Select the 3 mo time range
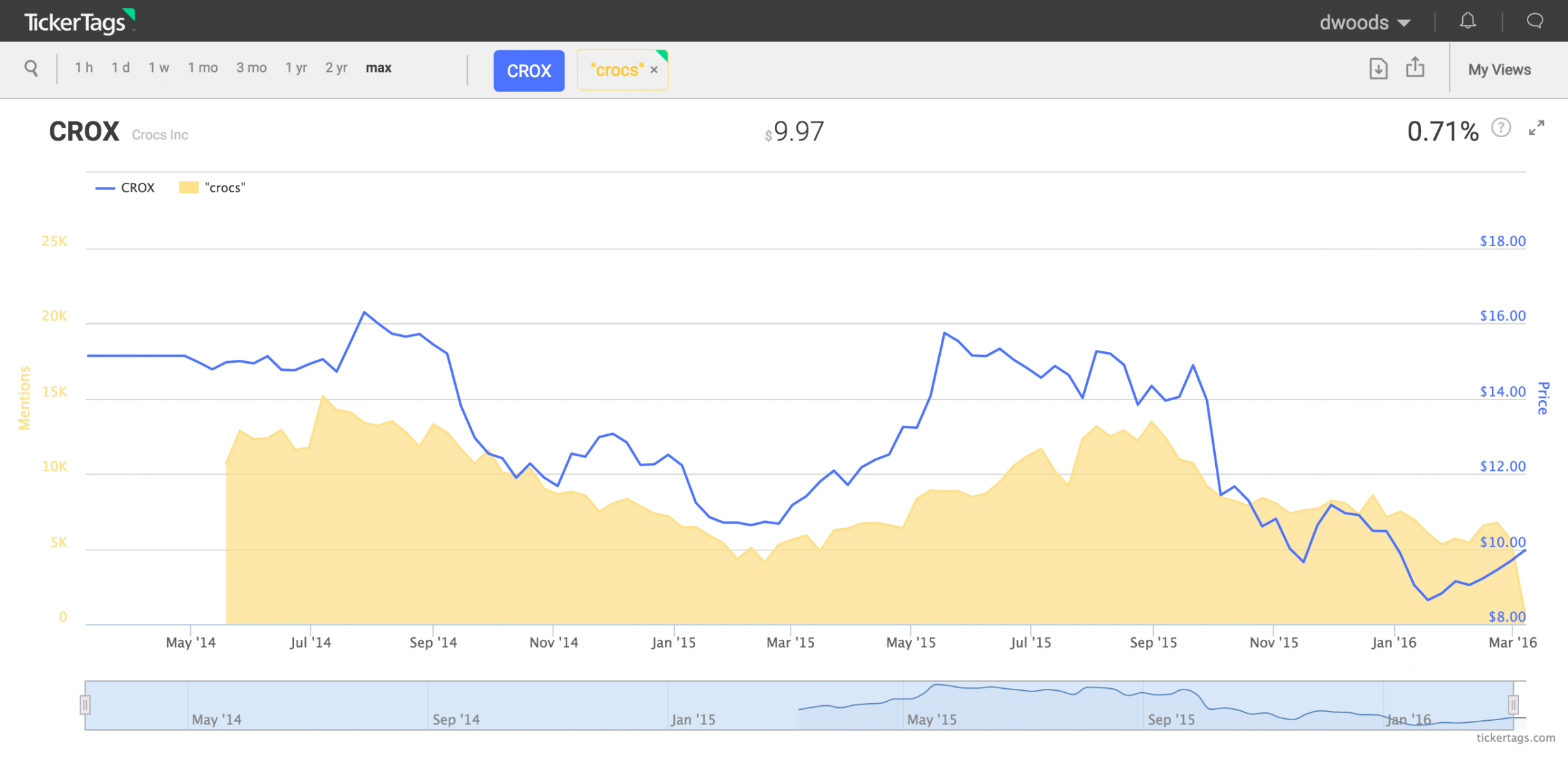 (252, 67)
